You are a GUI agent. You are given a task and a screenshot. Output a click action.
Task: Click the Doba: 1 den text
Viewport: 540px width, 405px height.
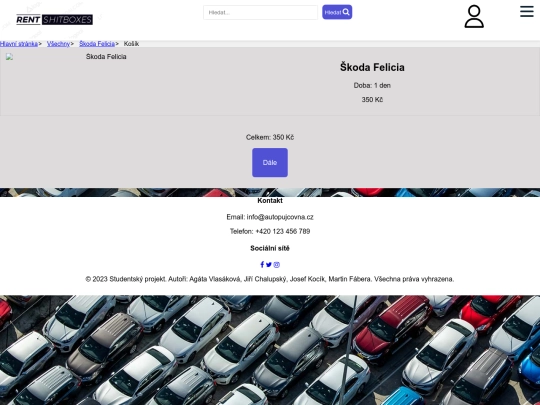[372, 85]
